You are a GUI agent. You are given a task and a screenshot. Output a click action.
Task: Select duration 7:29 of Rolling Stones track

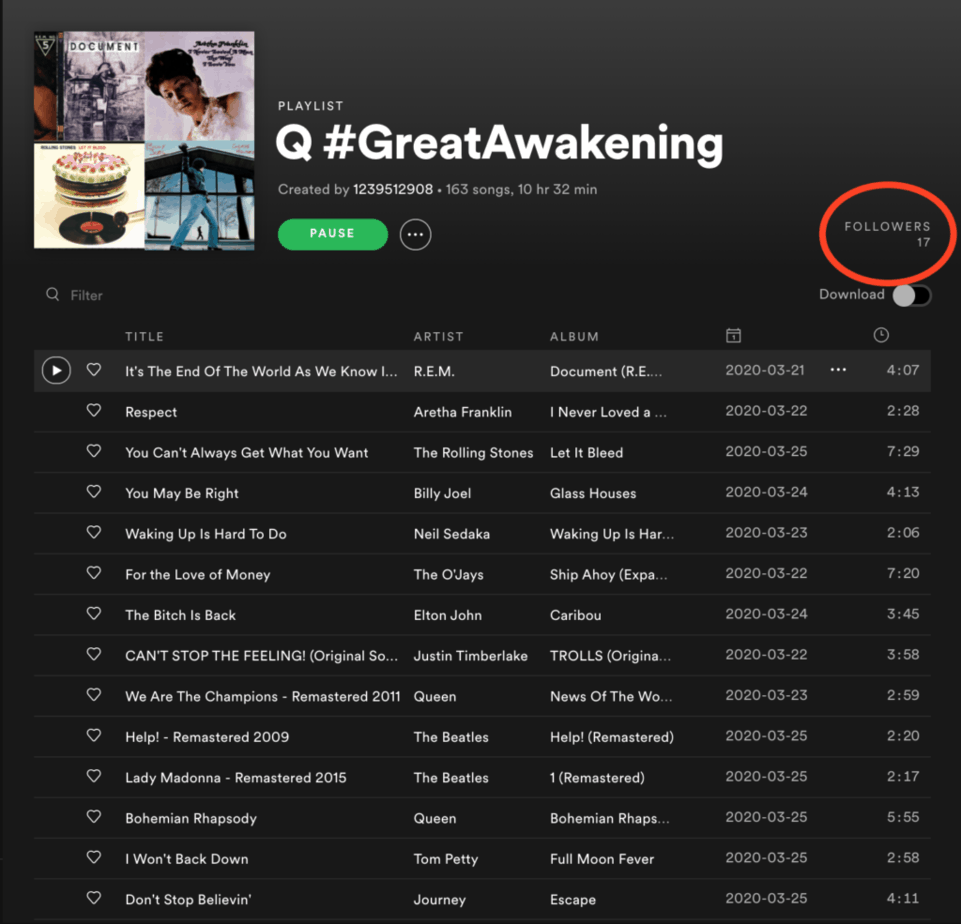click(x=903, y=452)
